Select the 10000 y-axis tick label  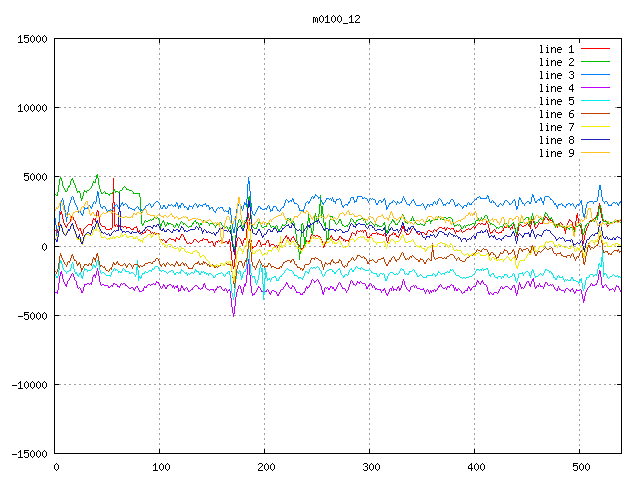click(x=32, y=108)
